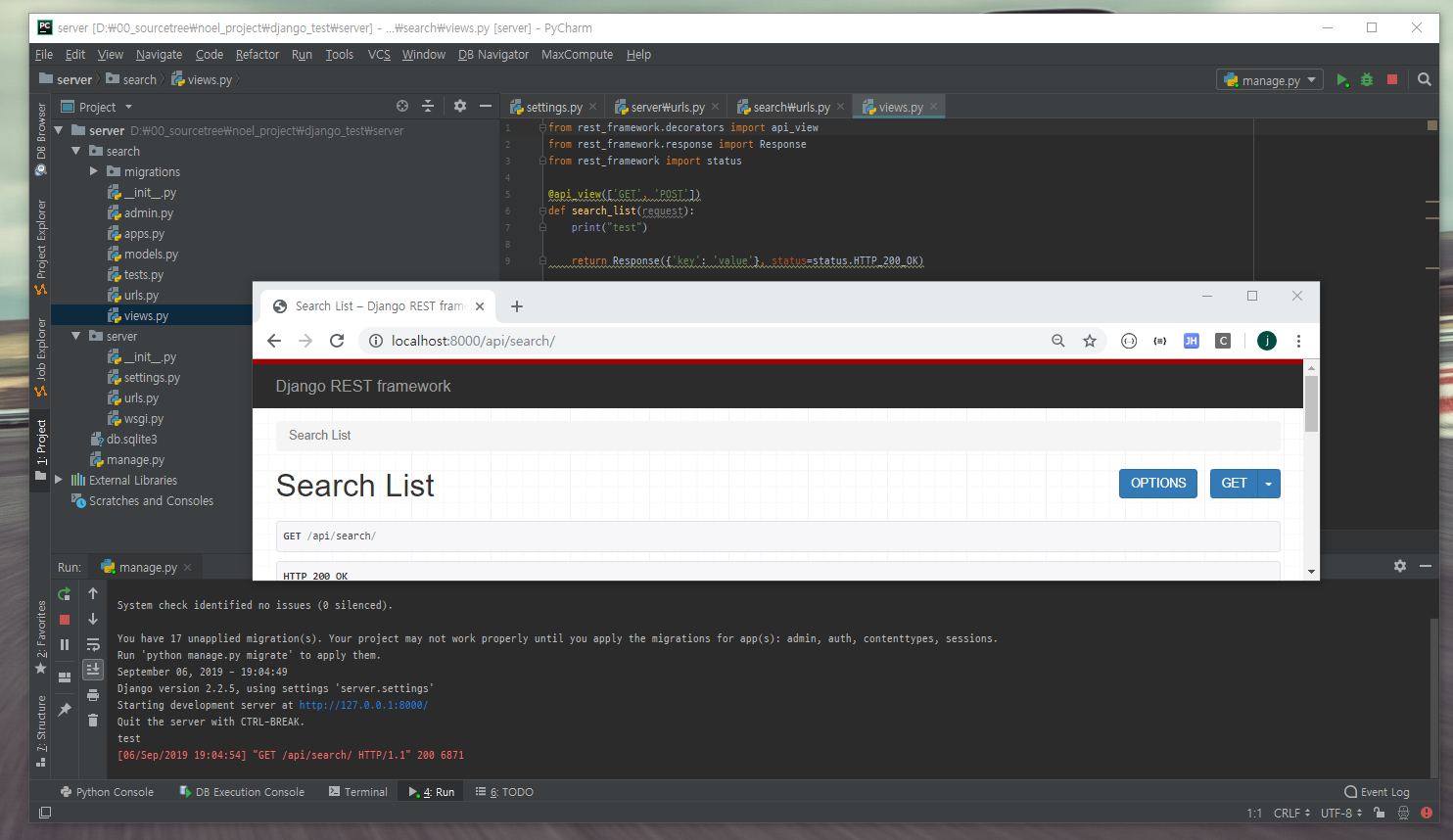Screen dimensions: 1453x840
Task: Go back in the browser window
Action: point(274,341)
